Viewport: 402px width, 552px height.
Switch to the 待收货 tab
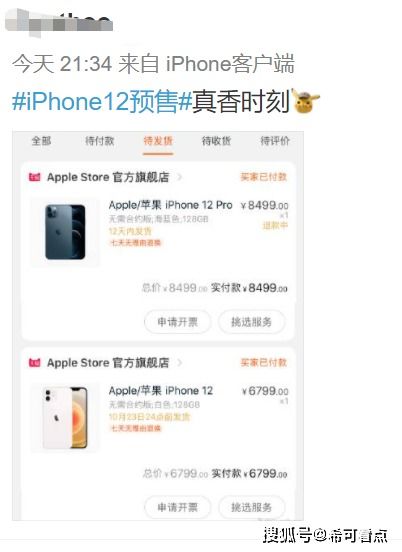click(x=216, y=141)
